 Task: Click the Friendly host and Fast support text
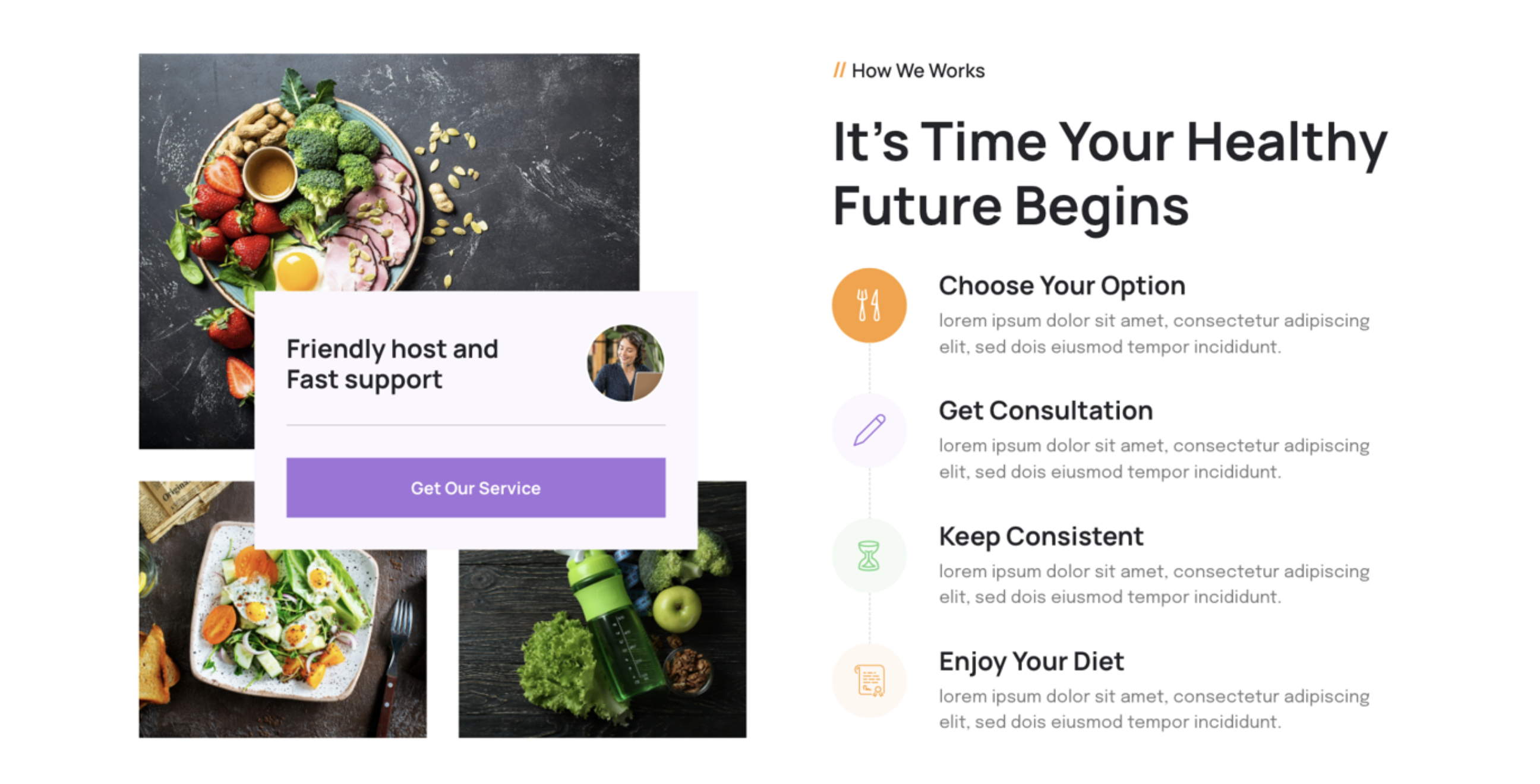click(392, 364)
